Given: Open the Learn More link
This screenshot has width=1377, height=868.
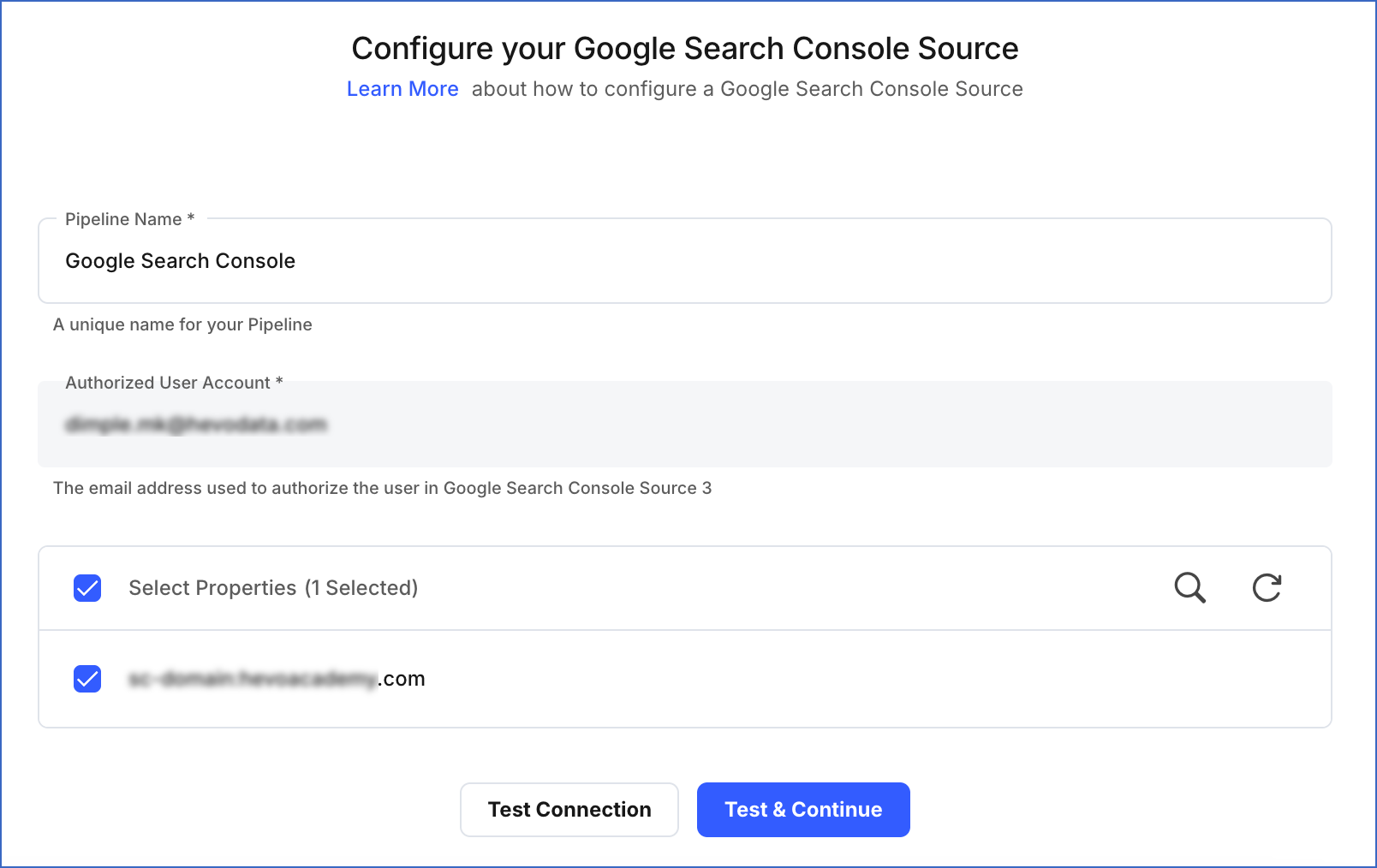Looking at the screenshot, I should [x=402, y=88].
